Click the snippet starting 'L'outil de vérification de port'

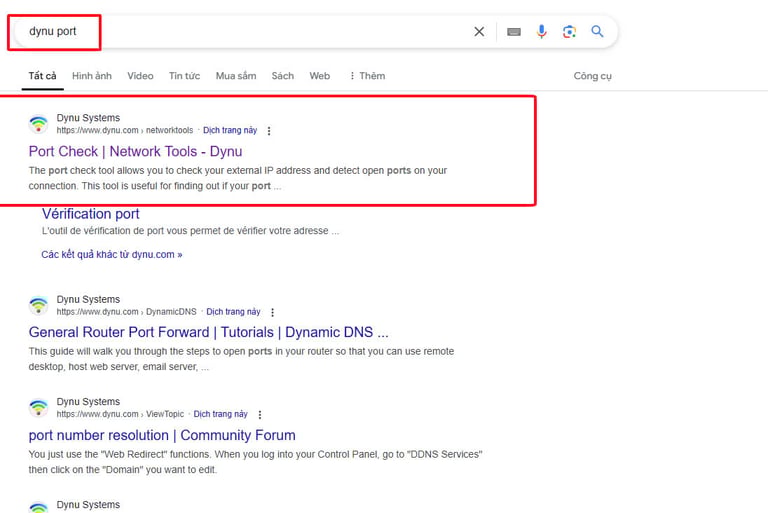point(190,231)
